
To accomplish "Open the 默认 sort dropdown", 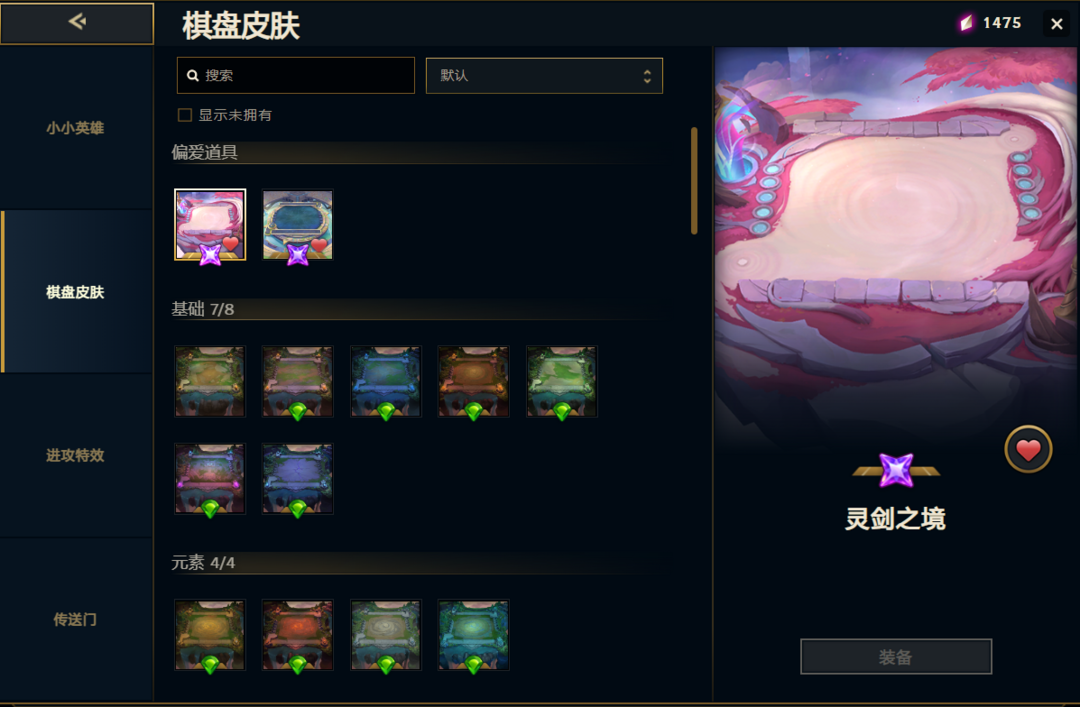I will click(x=544, y=76).
